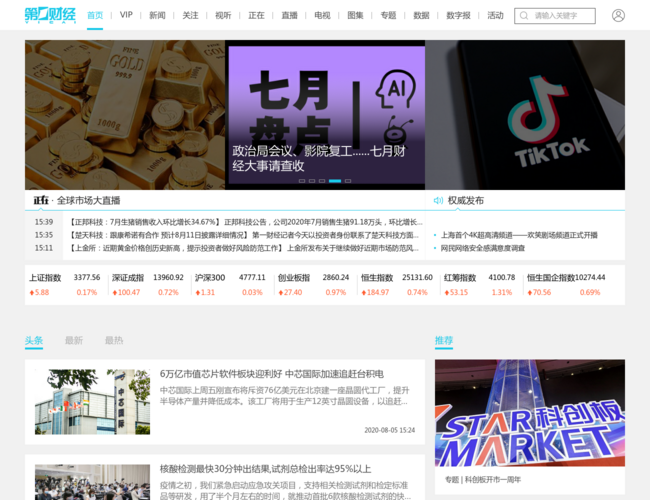
Task: Open 6万亿市值芯片软件板块迎利好 article title
Action: (x=272, y=374)
